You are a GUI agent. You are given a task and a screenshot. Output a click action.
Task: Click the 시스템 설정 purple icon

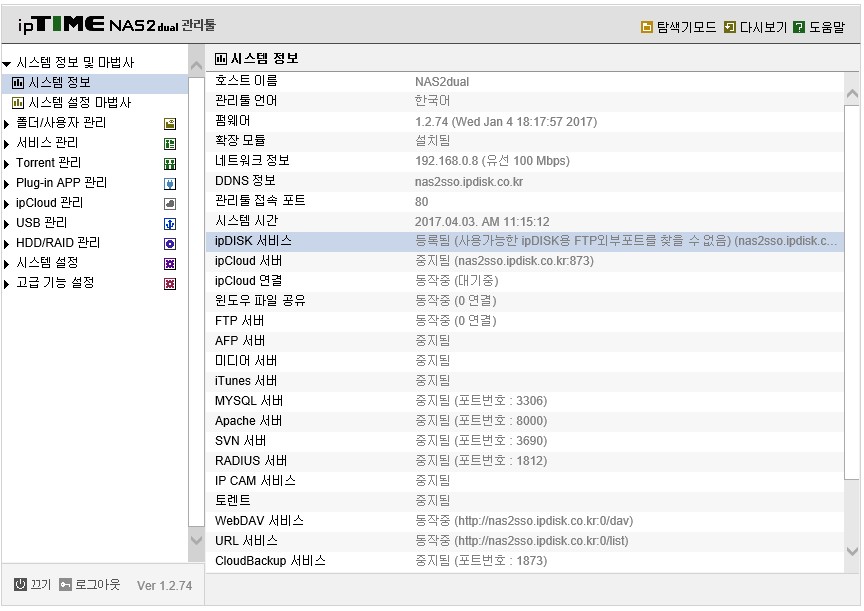(170, 264)
